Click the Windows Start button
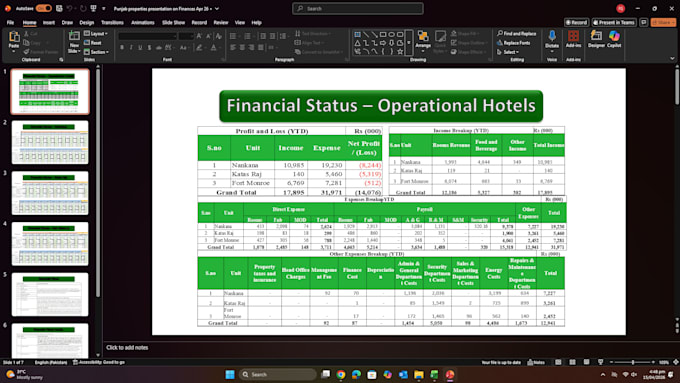This screenshot has width=680, height=383. click(x=230, y=374)
